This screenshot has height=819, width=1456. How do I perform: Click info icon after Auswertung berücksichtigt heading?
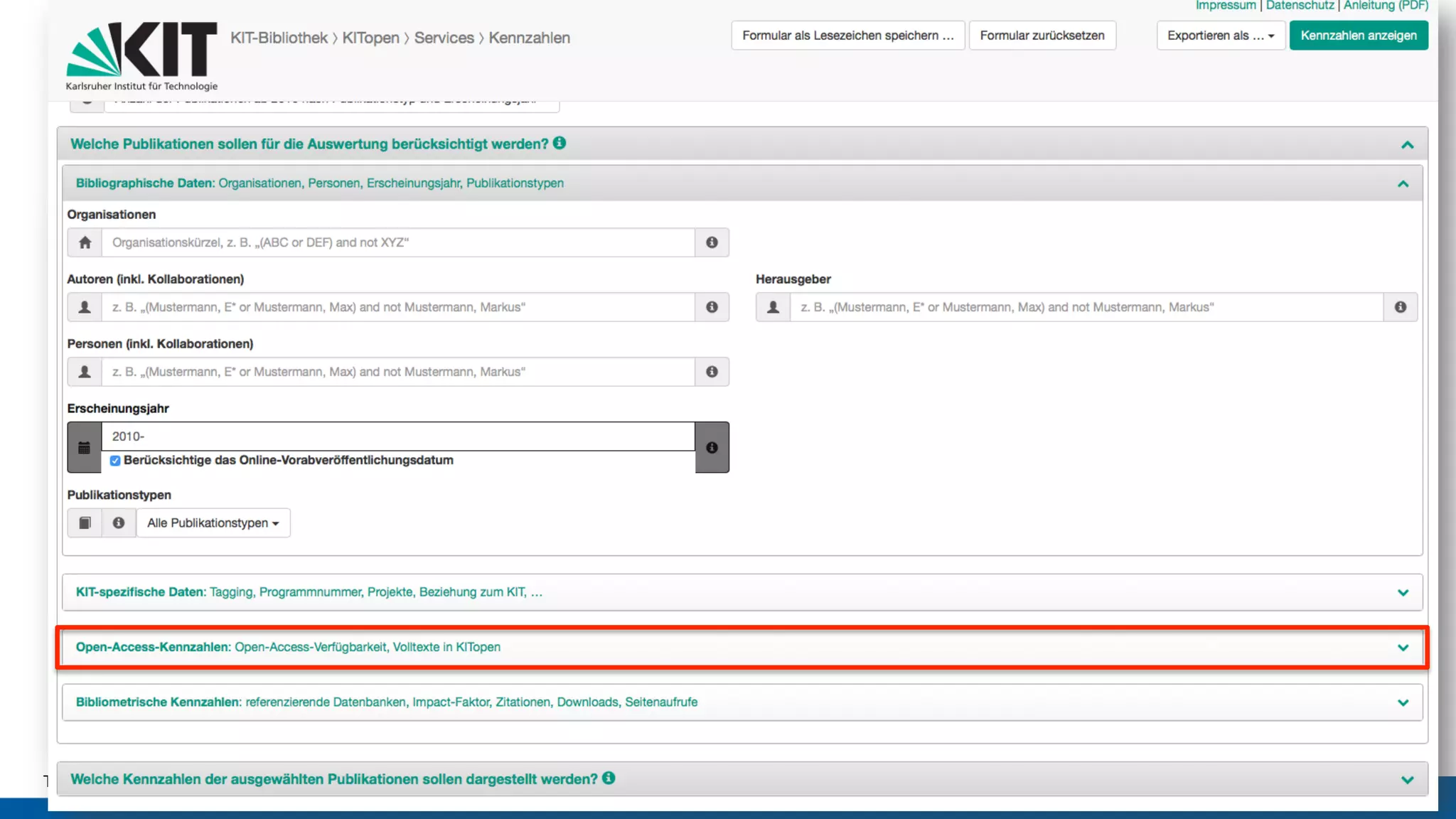(560, 143)
